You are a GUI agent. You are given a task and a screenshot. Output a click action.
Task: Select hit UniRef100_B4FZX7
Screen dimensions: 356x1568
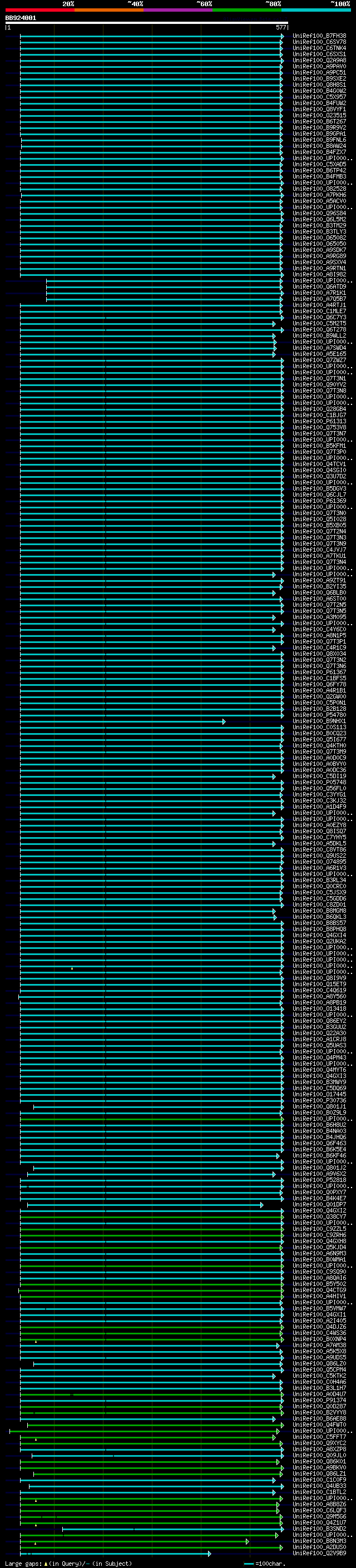click(319, 152)
